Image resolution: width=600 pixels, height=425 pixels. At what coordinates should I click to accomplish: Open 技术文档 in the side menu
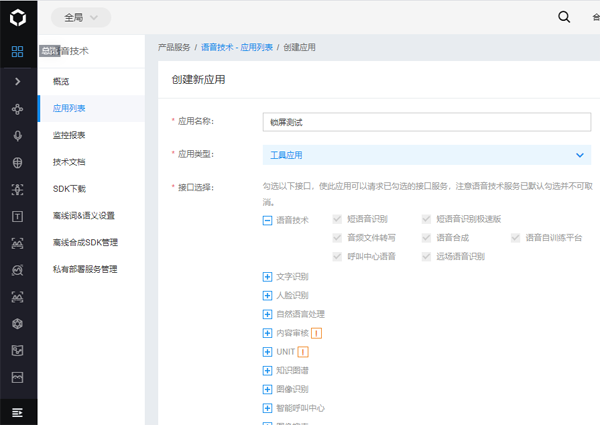coord(69,161)
